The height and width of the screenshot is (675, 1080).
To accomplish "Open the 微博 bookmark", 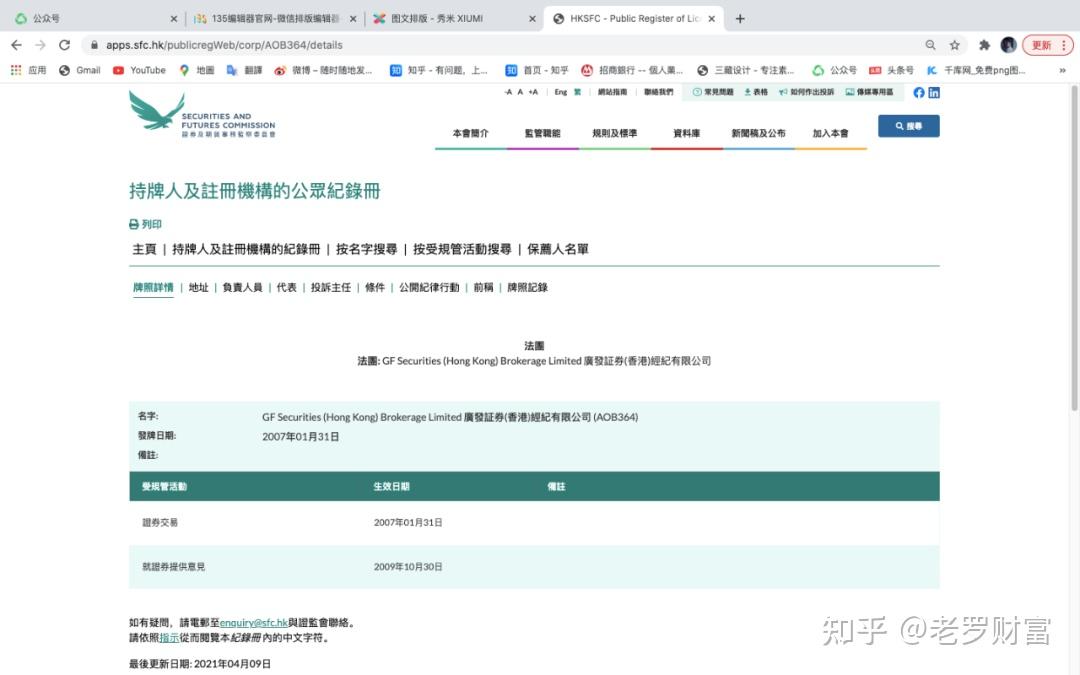I will [x=323, y=70].
